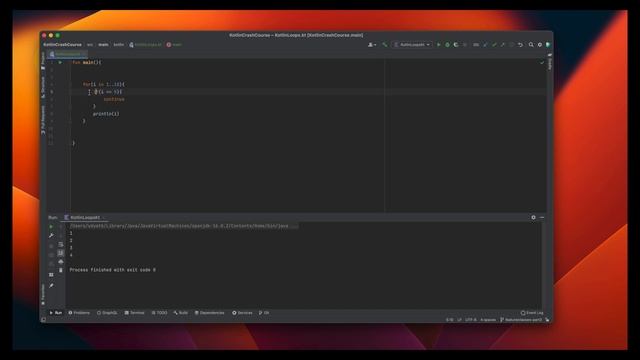Click the KotlinLoops.kt file breadcrumb
This screenshot has height=360, width=640.
click(145, 44)
